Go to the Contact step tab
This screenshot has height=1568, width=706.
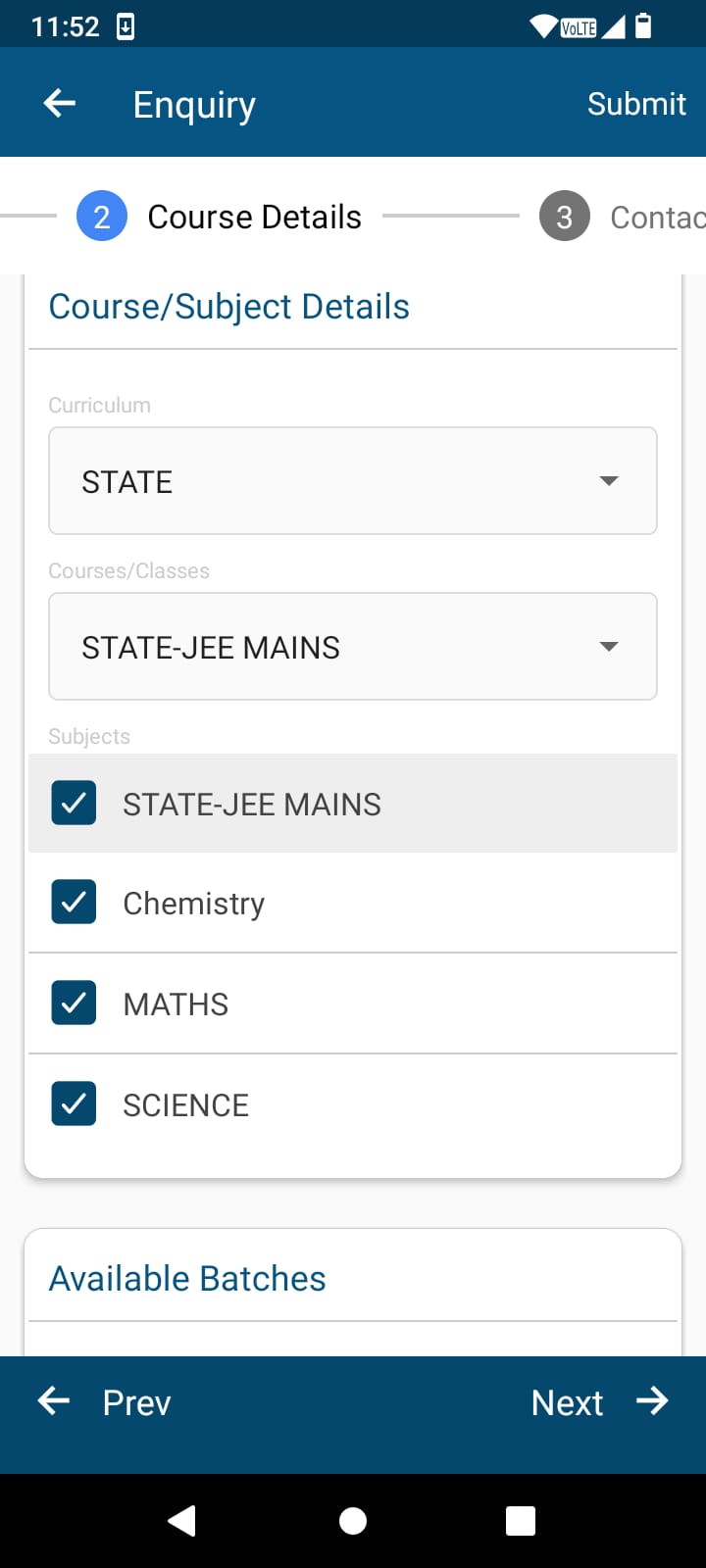[x=657, y=217]
